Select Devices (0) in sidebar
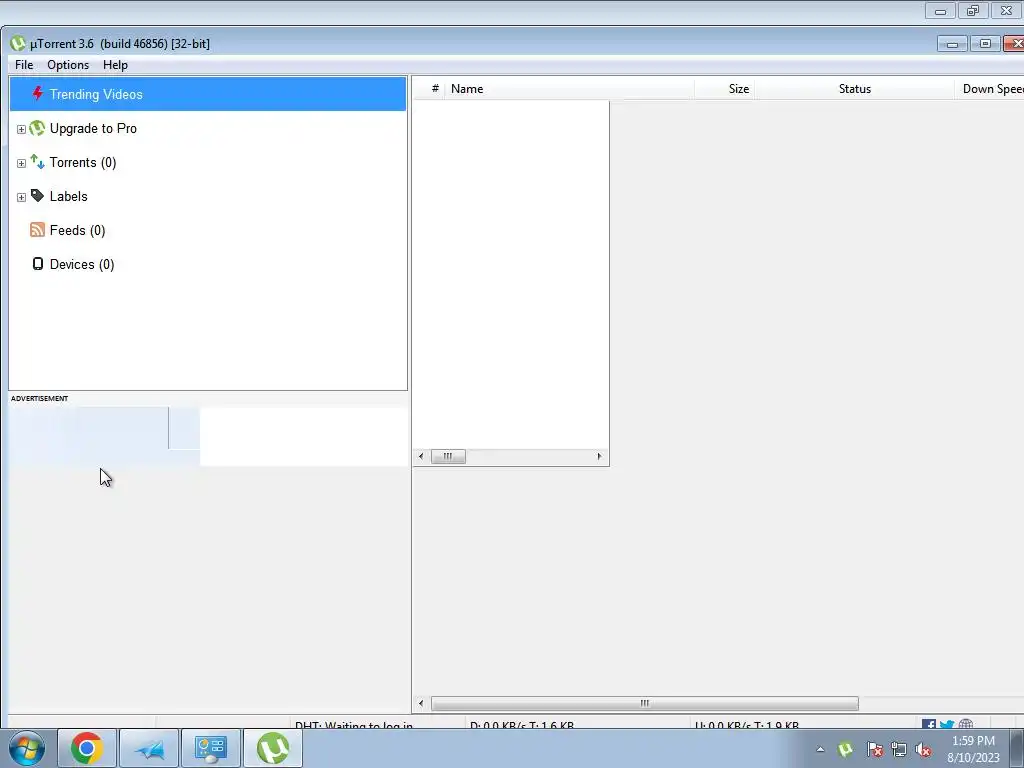Image resolution: width=1024 pixels, height=768 pixels. pyautogui.click(x=82, y=264)
